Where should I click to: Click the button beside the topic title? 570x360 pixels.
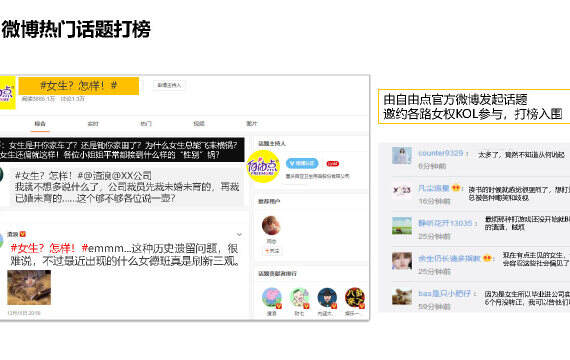pyautogui.click(x=169, y=85)
